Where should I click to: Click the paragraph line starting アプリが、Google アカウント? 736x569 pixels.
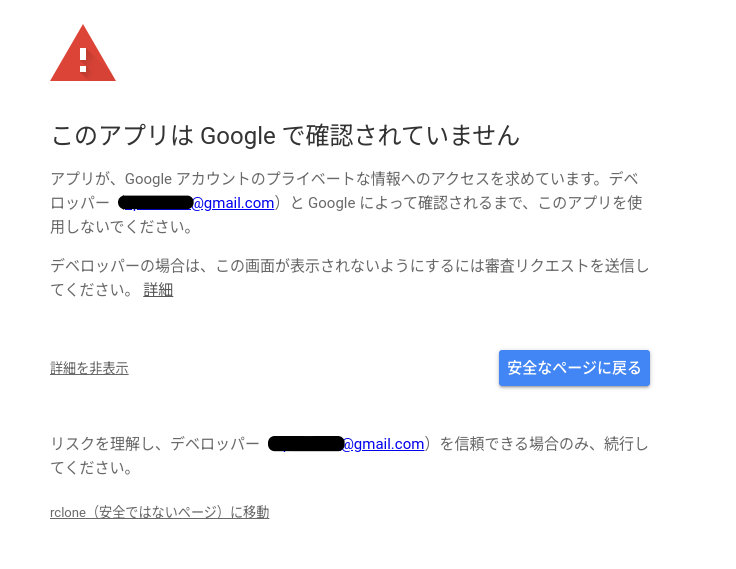344,179
